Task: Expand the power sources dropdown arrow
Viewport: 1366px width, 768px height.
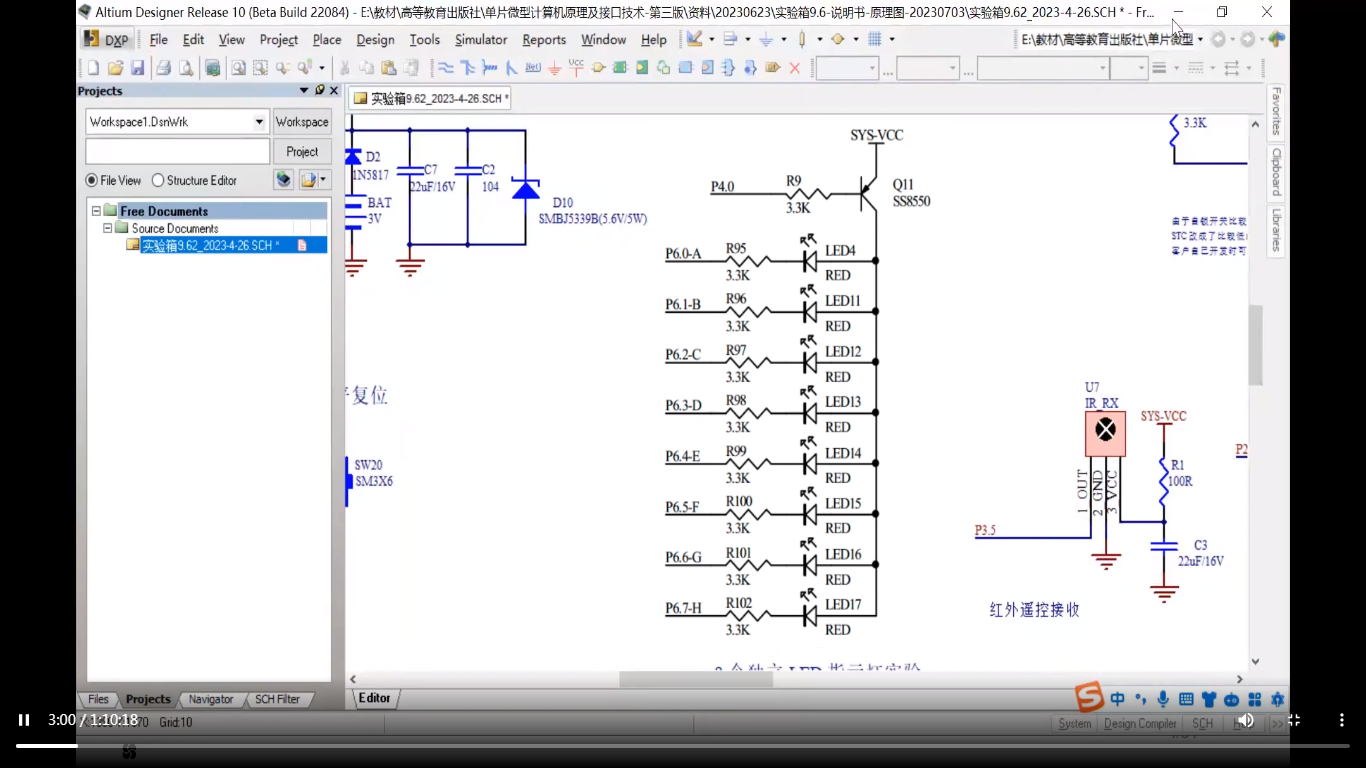Action: click(x=783, y=40)
